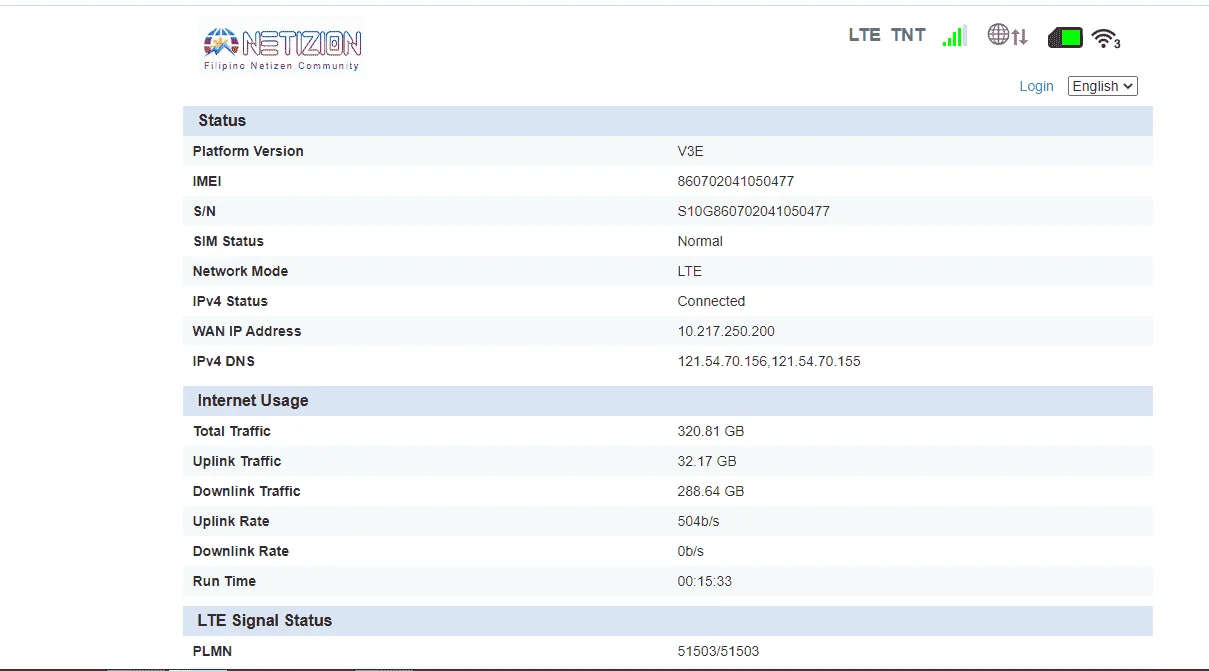Image resolution: width=1209 pixels, height=671 pixels.
Task: Click the green signal strength bars icon
Action: (x=954, y=36)
